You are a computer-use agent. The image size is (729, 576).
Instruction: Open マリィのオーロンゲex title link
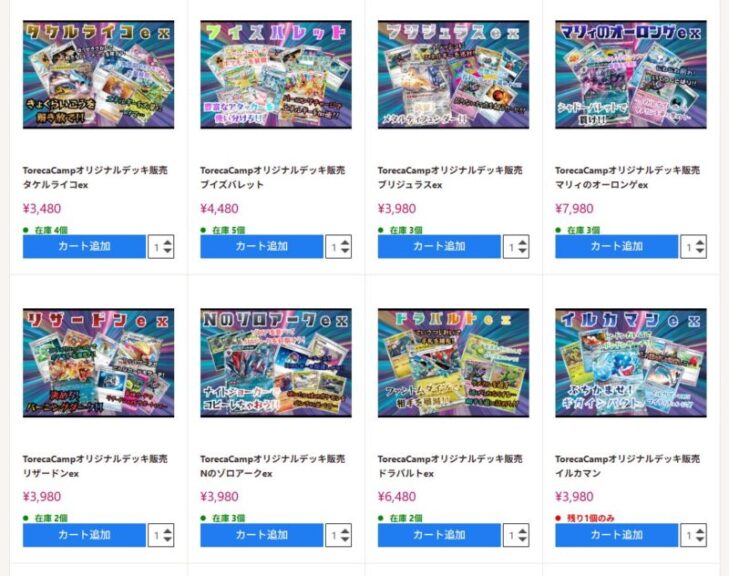pos(628,178)
